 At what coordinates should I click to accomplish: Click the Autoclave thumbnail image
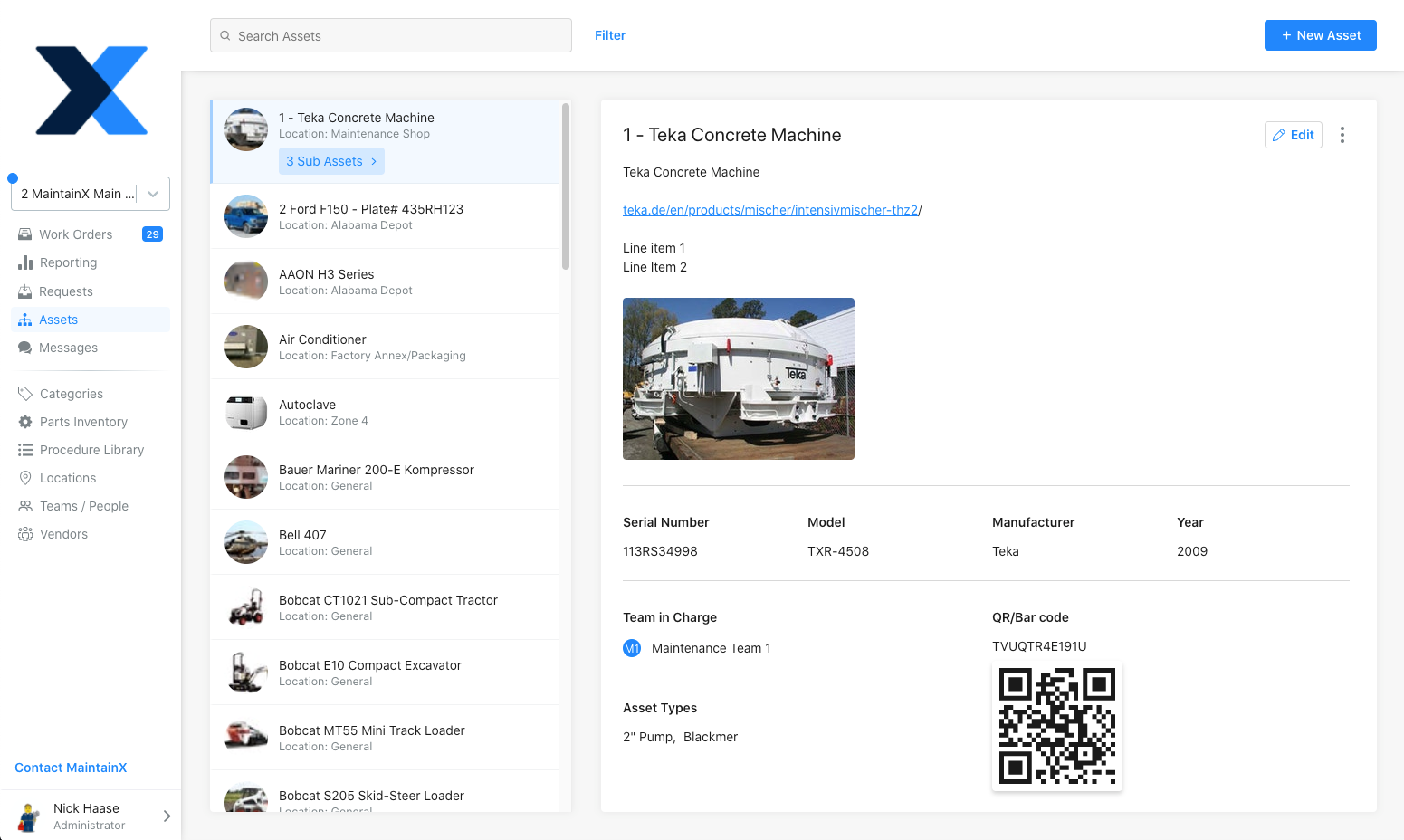click(x=246, y=412)
